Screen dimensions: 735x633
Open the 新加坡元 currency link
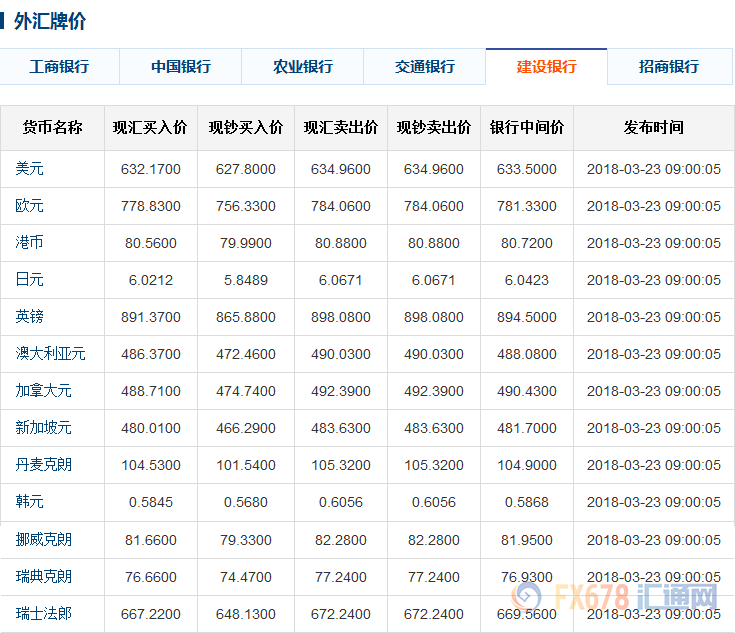[x=44, y=428]
